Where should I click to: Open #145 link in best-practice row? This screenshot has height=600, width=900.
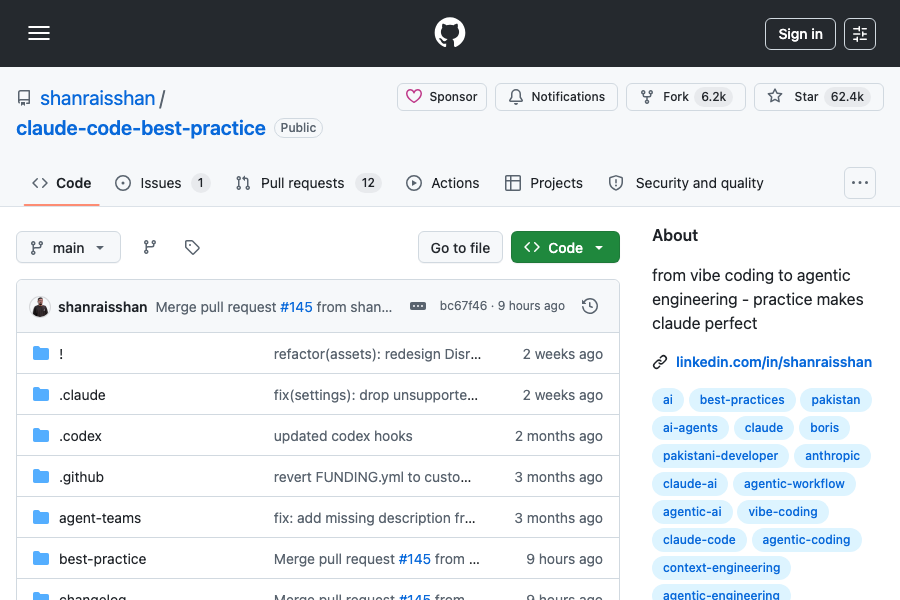(x=414, y=559)
